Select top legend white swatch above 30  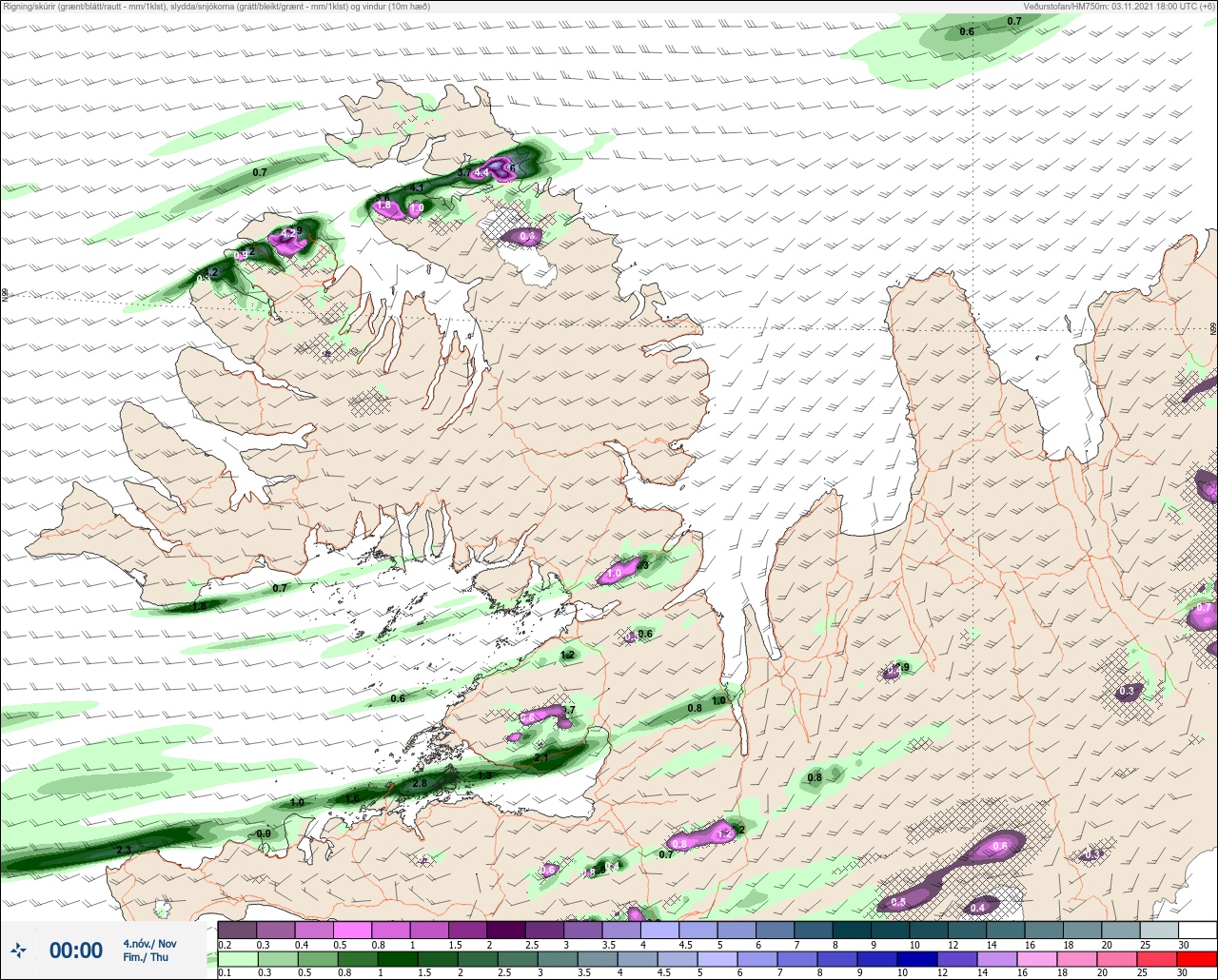click(1198, 930)
